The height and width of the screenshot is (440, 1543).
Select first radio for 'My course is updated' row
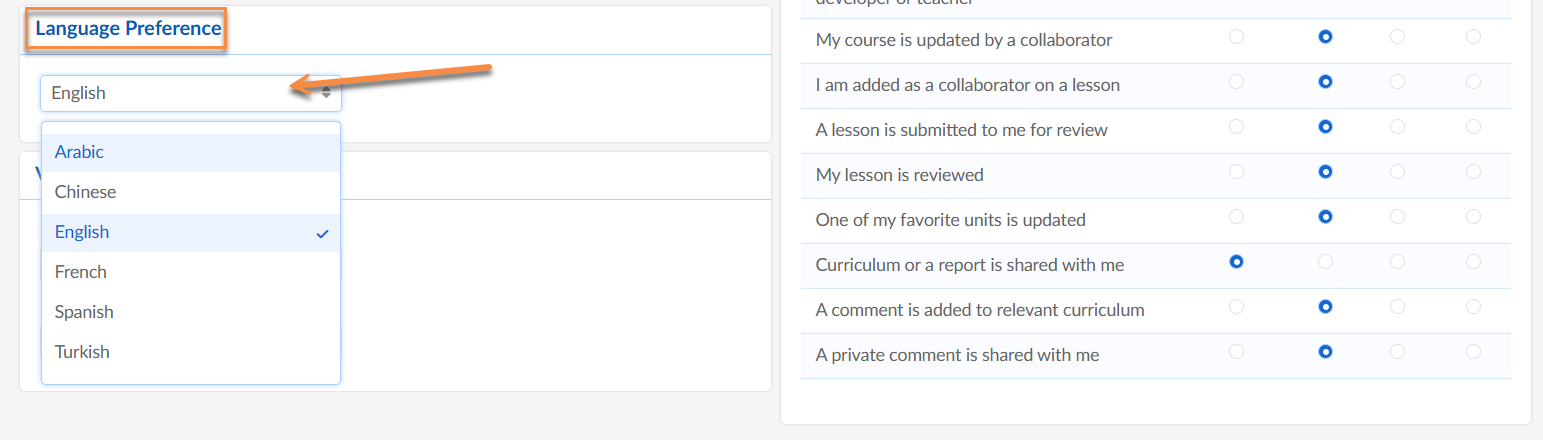pyautogui.click(x=1237, y=37)
